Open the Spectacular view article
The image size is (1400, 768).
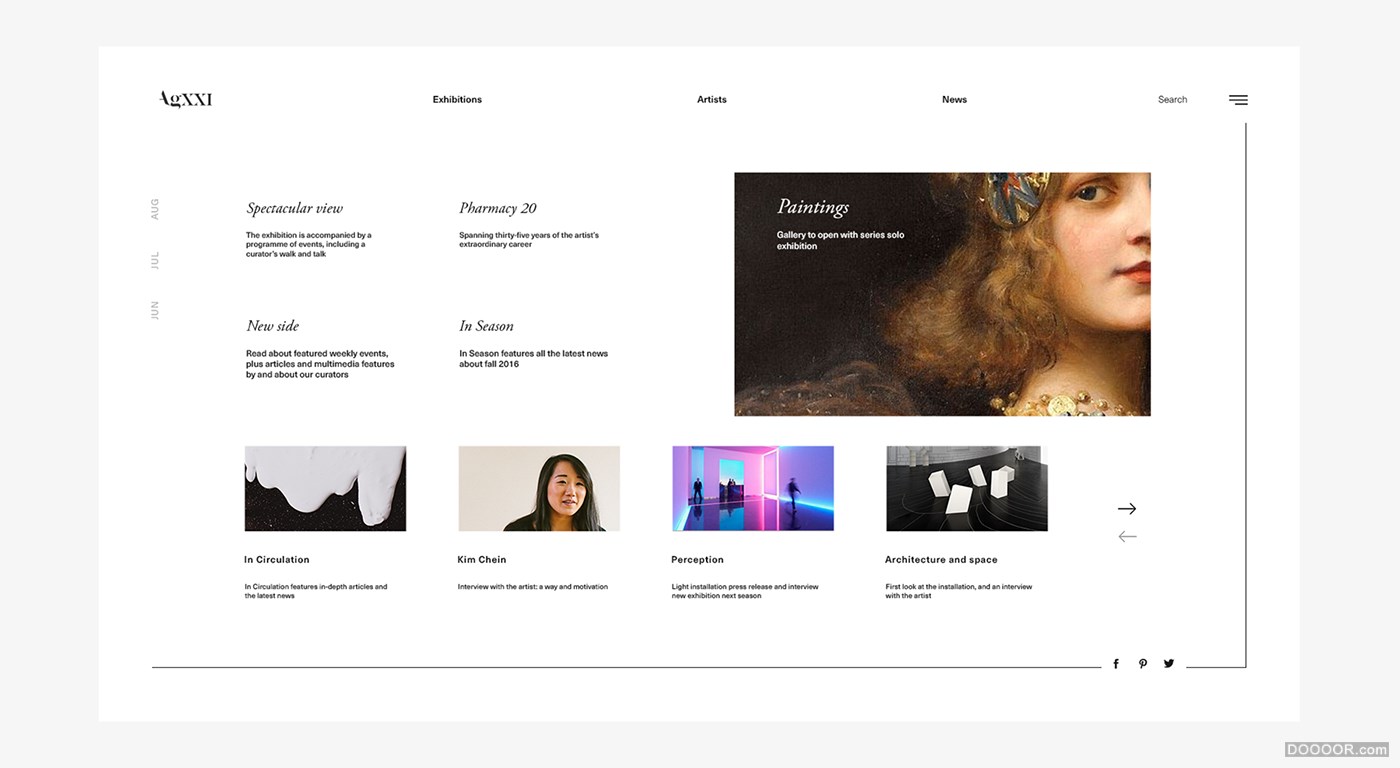[294, 208]
